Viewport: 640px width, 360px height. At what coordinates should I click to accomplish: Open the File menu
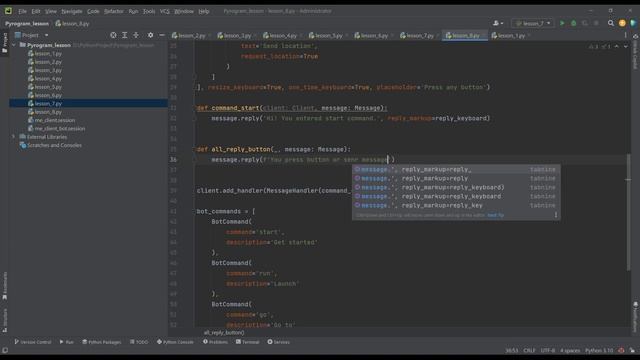[x=22, y=11]
